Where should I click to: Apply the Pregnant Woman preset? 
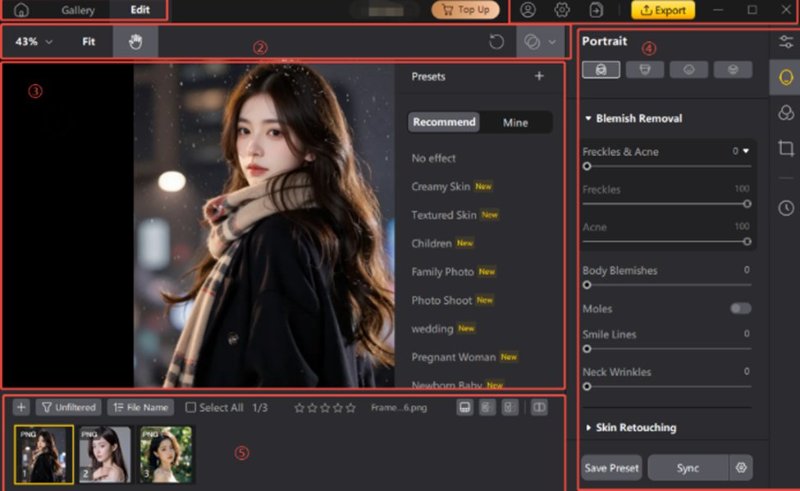pyautogui.click(x=454, y=357)
